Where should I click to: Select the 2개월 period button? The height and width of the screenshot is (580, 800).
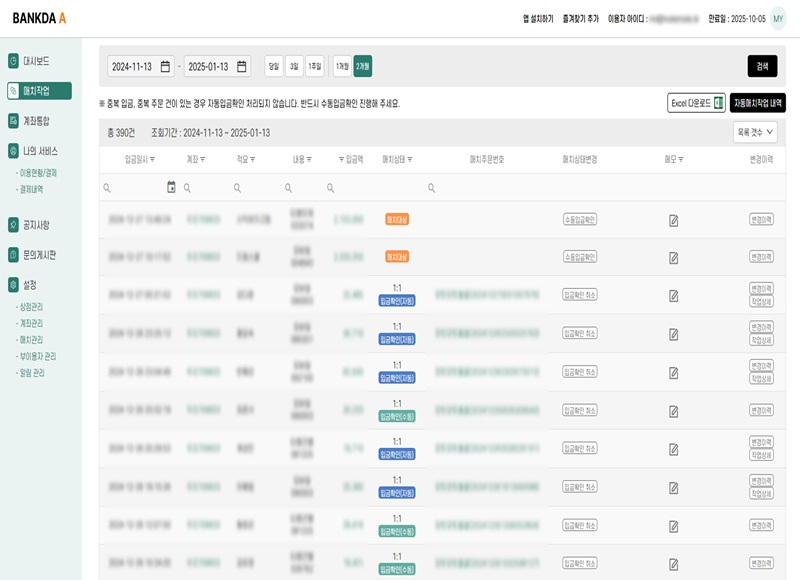point(363,66)
